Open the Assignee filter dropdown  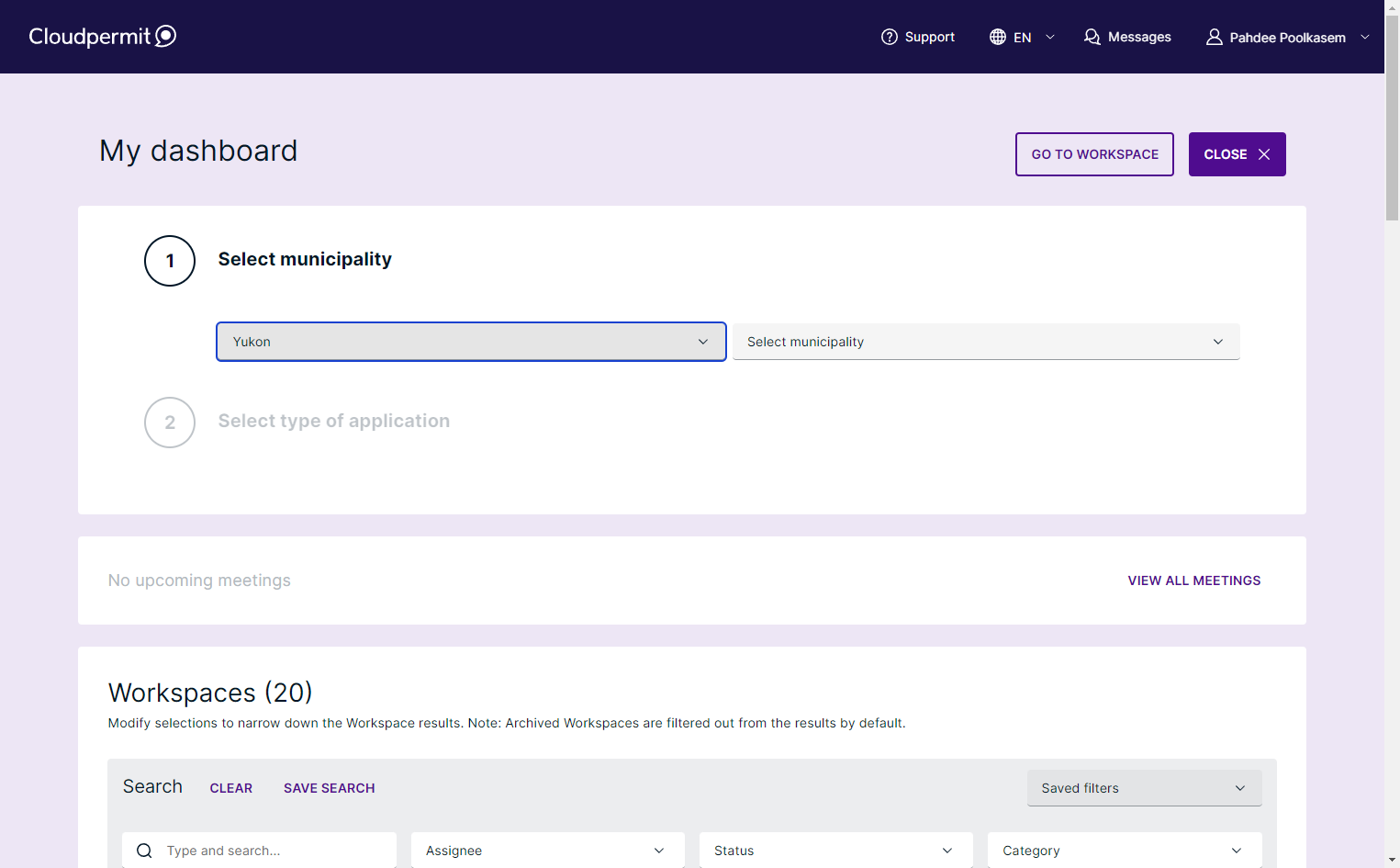[548, 851]
